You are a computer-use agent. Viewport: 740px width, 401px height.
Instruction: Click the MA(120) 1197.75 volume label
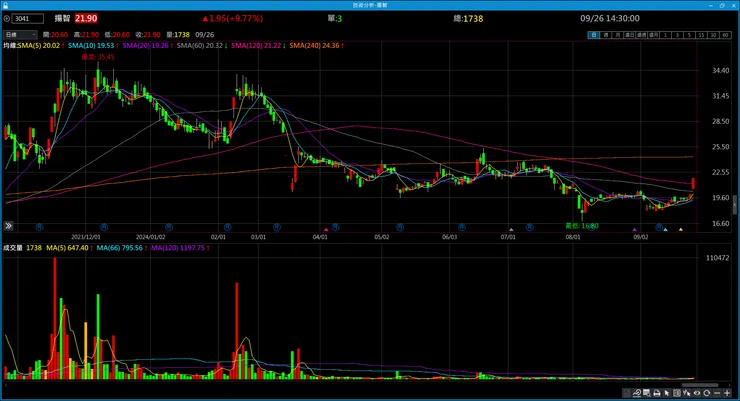coord(178,248)
